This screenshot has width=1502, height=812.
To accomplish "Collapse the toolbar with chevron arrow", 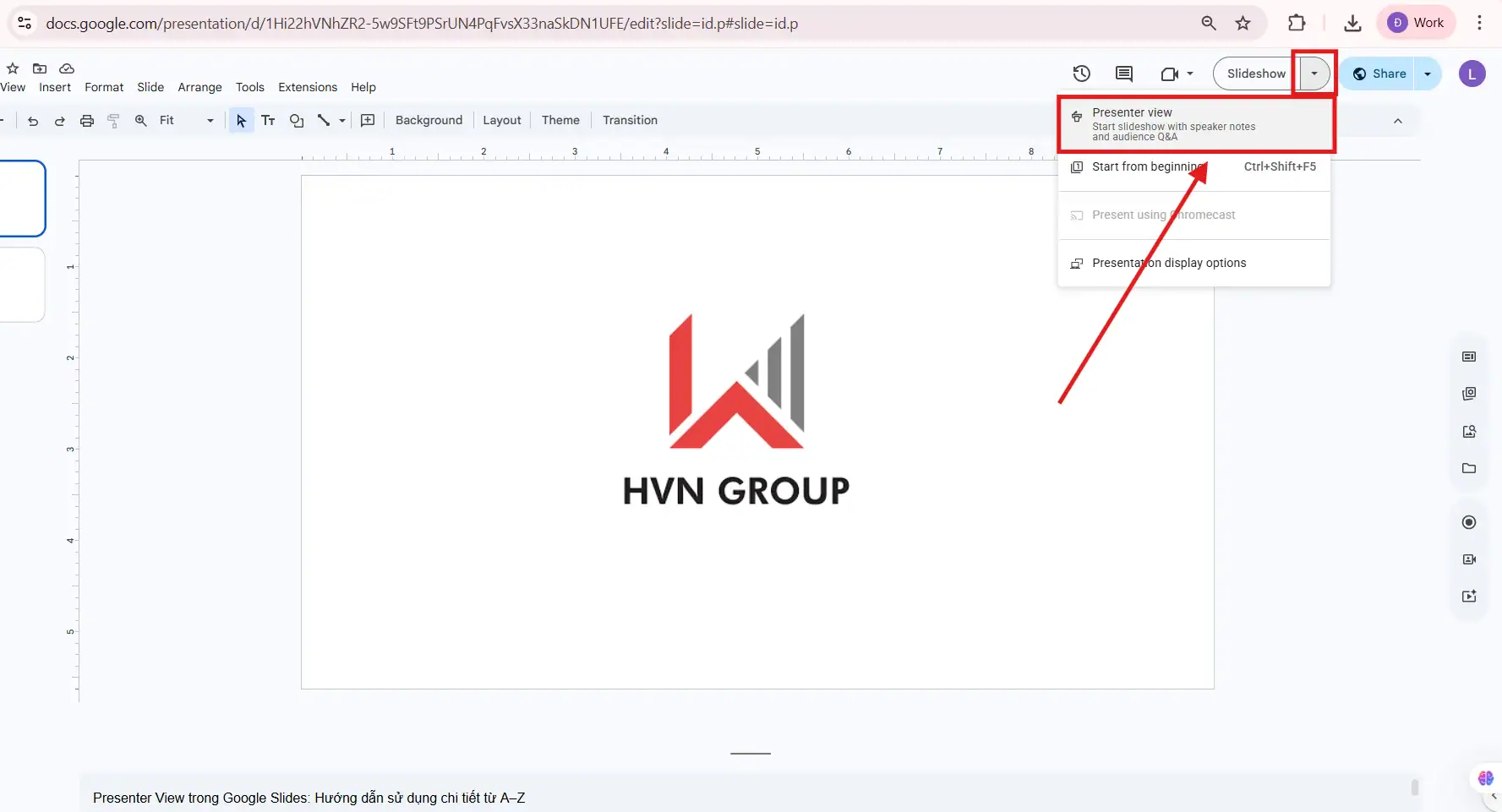I will click(1397, 121).
